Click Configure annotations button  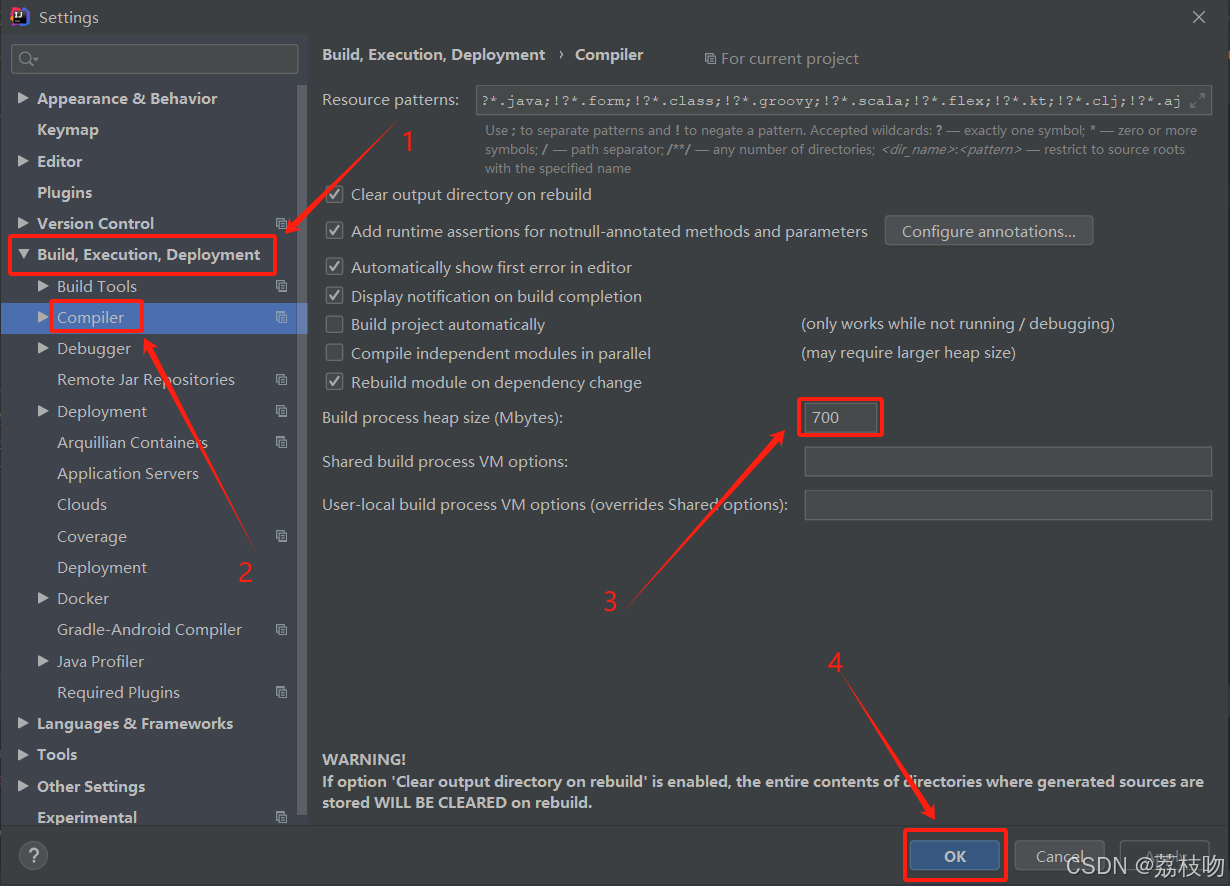click(989, 231)
